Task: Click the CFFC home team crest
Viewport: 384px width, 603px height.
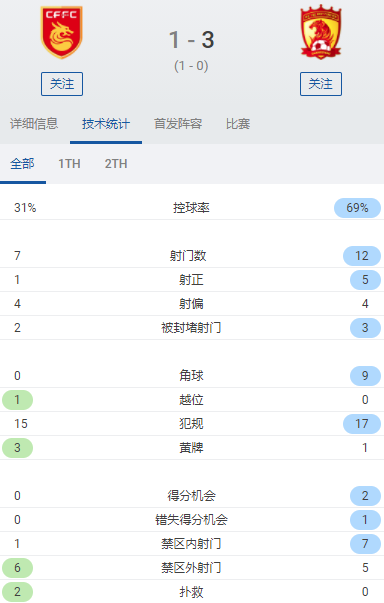Action: point(62,32)
